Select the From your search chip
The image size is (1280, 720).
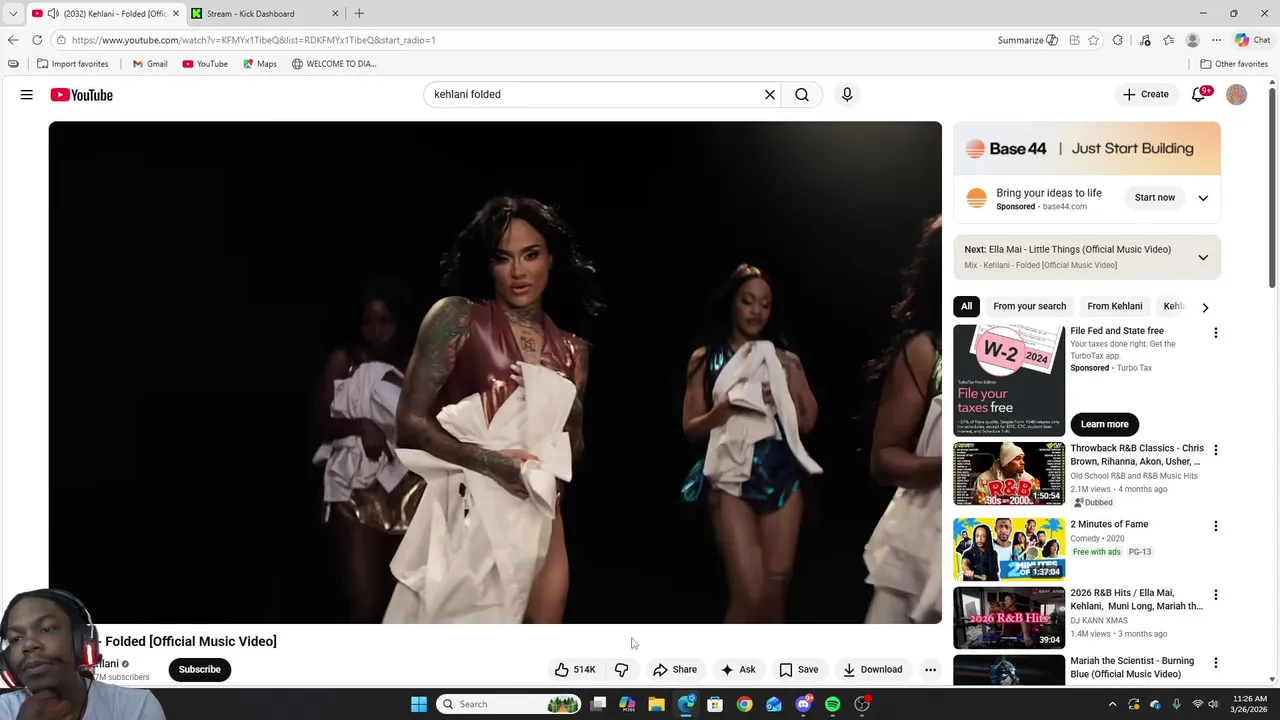click(1029, 306)
